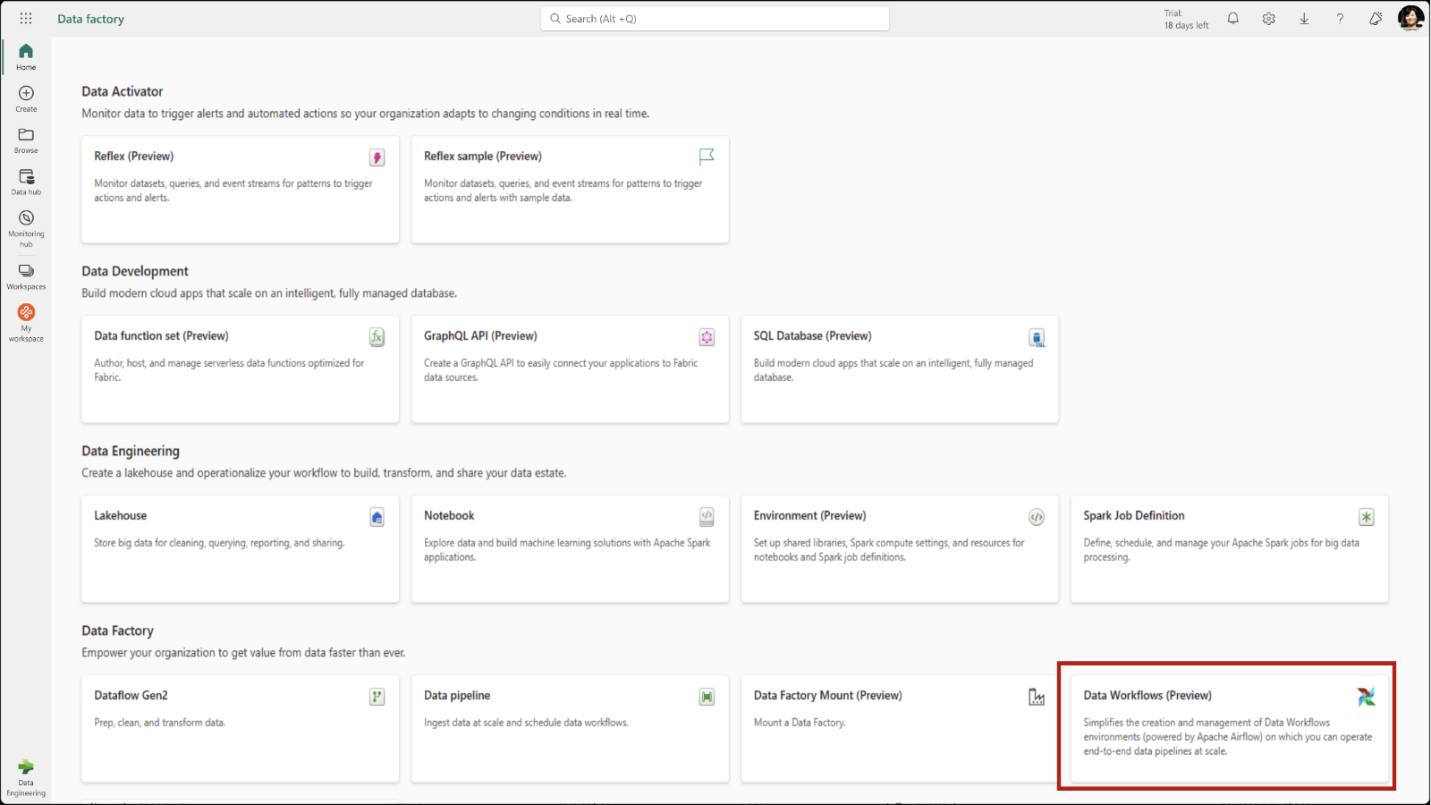This screenshot has height=805, width=1431.
Task: Click the Data Factory Mount factory icon
Action: click(1037, 697)
